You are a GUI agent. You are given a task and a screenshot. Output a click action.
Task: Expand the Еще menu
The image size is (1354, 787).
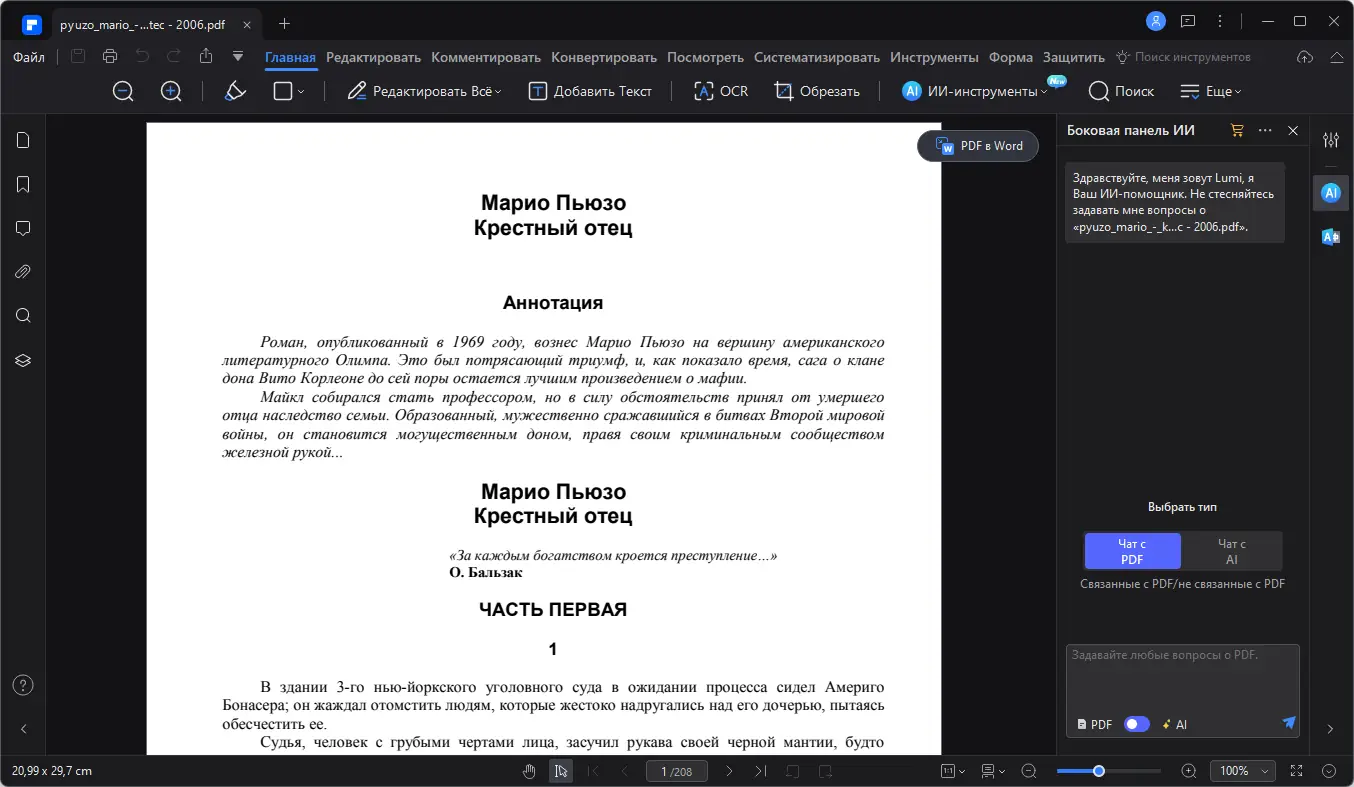tap(1211, 91)
